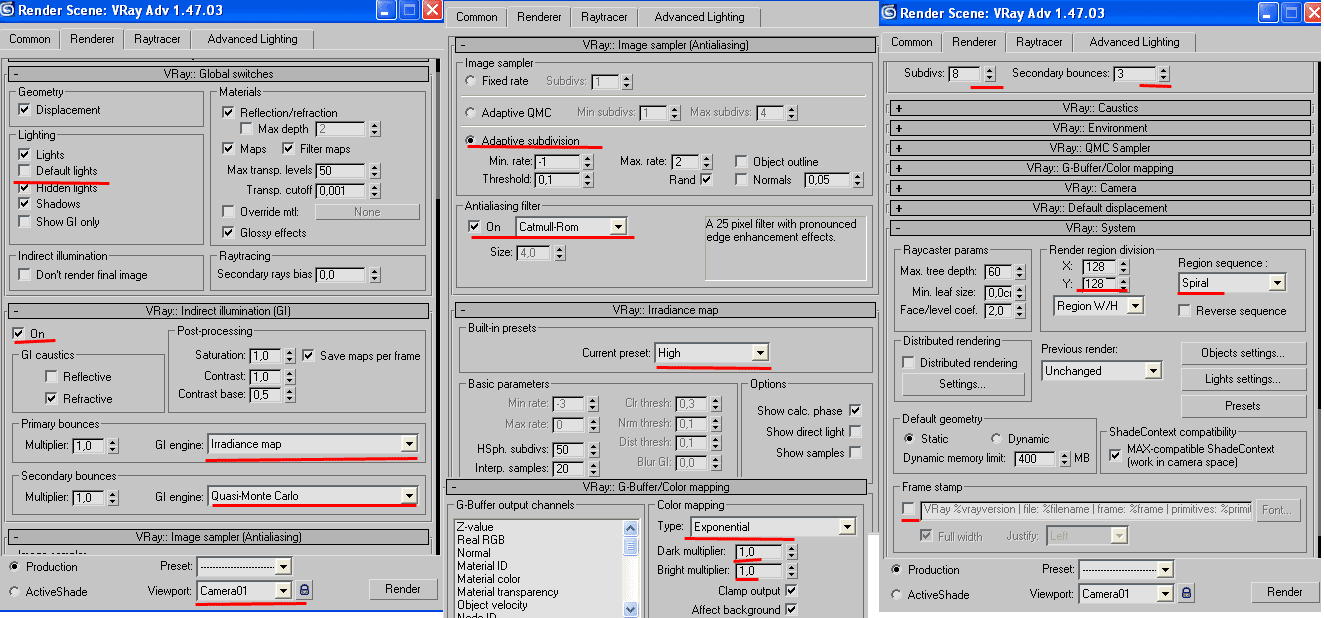
Task: Click the viewport lock icon in left dialog
Action: coord(305,591)
